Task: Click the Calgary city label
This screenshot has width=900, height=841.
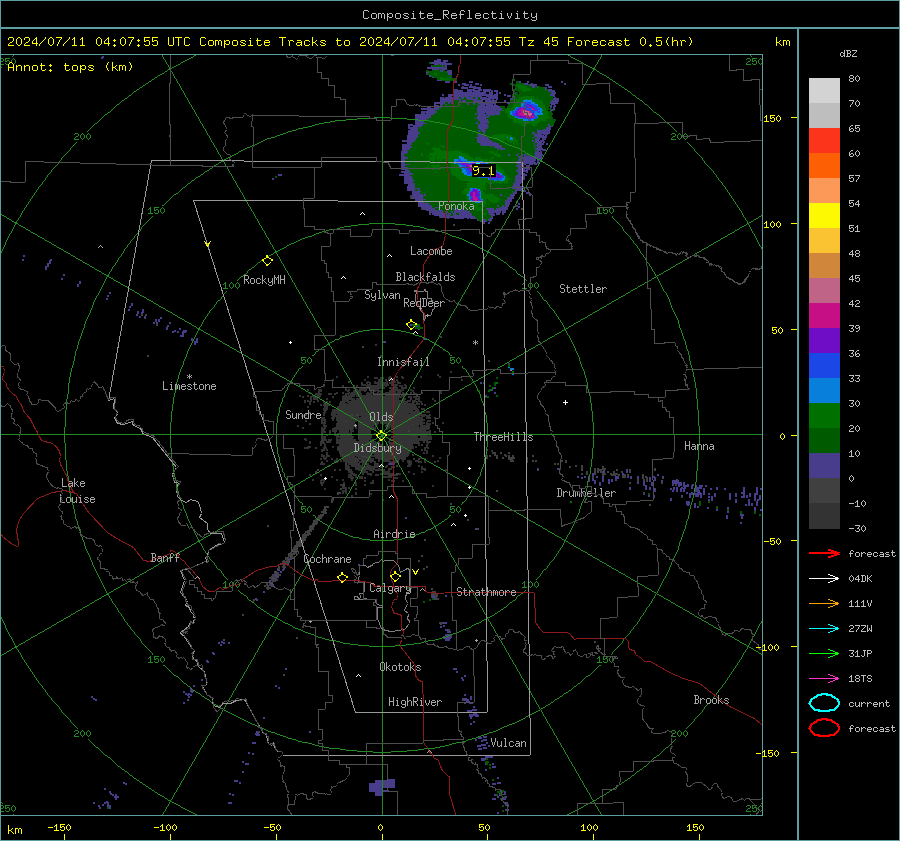Action: (x=390, y=588)
